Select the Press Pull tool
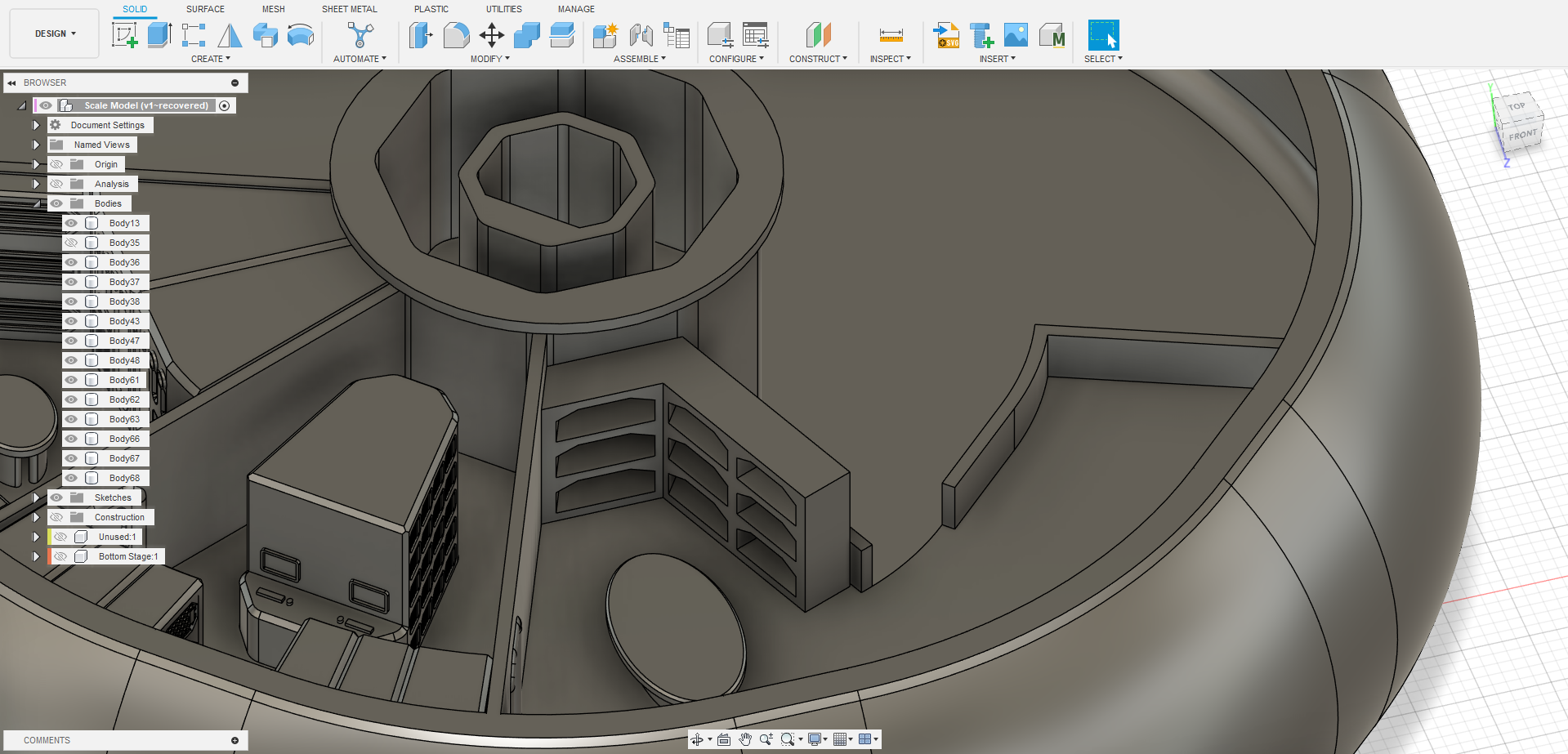1568x754 pixels. (x=421, y=35)
